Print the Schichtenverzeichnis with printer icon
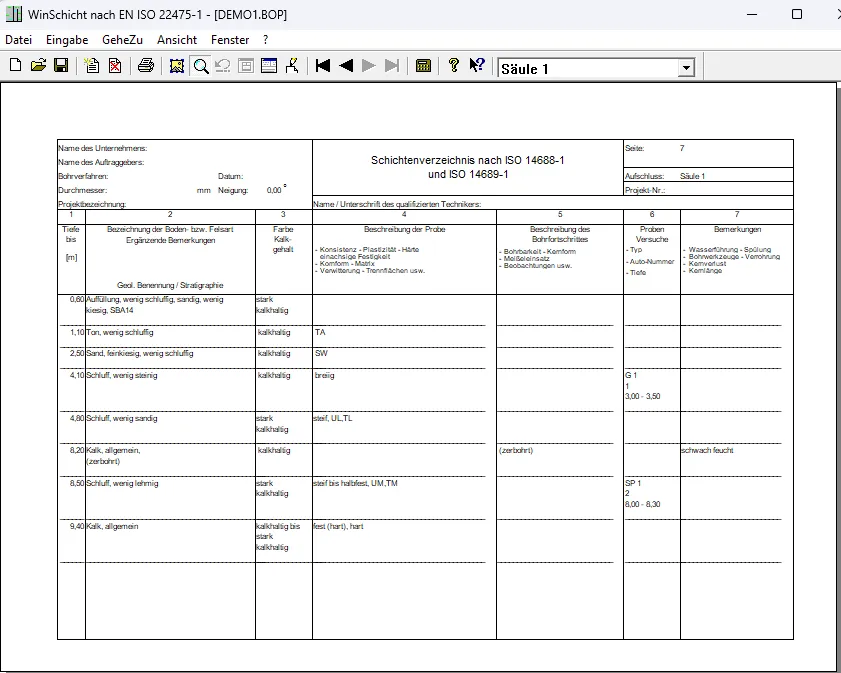Image resolution: width=841 pixels, height=673 pixels. coord(146,65)
